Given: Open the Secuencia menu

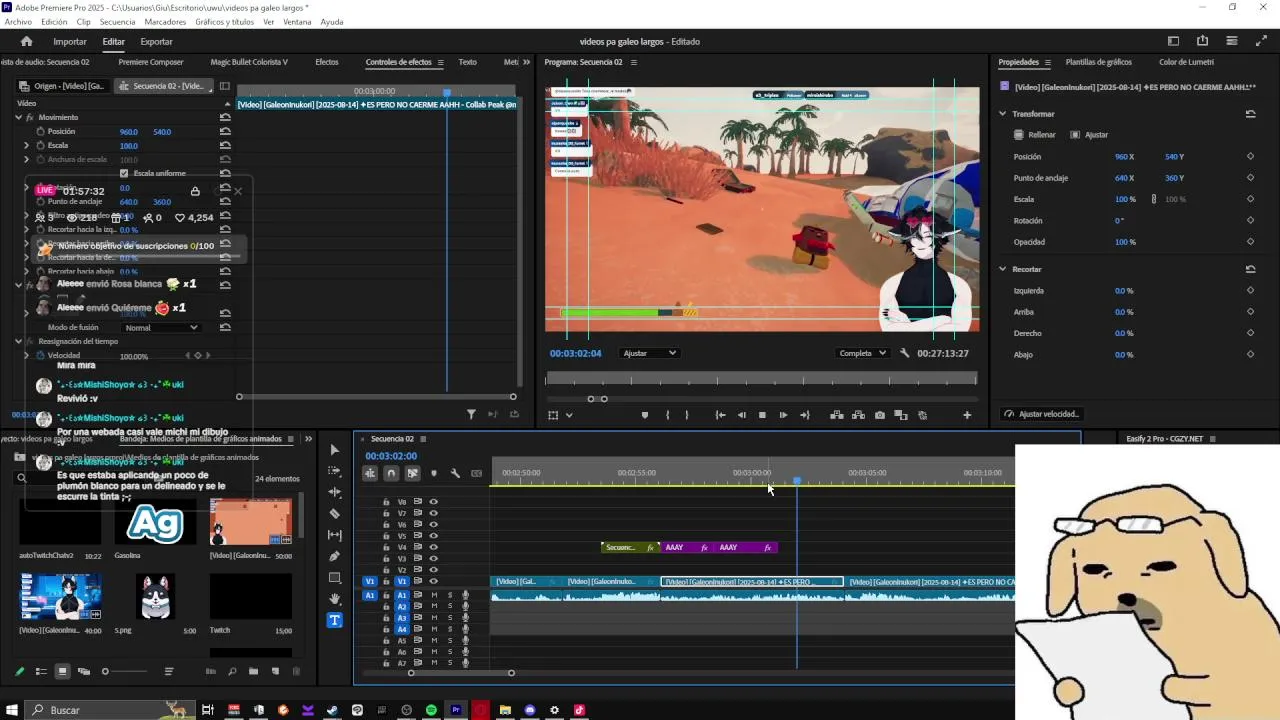Looking at the screenshot, I should click(117, 22).
